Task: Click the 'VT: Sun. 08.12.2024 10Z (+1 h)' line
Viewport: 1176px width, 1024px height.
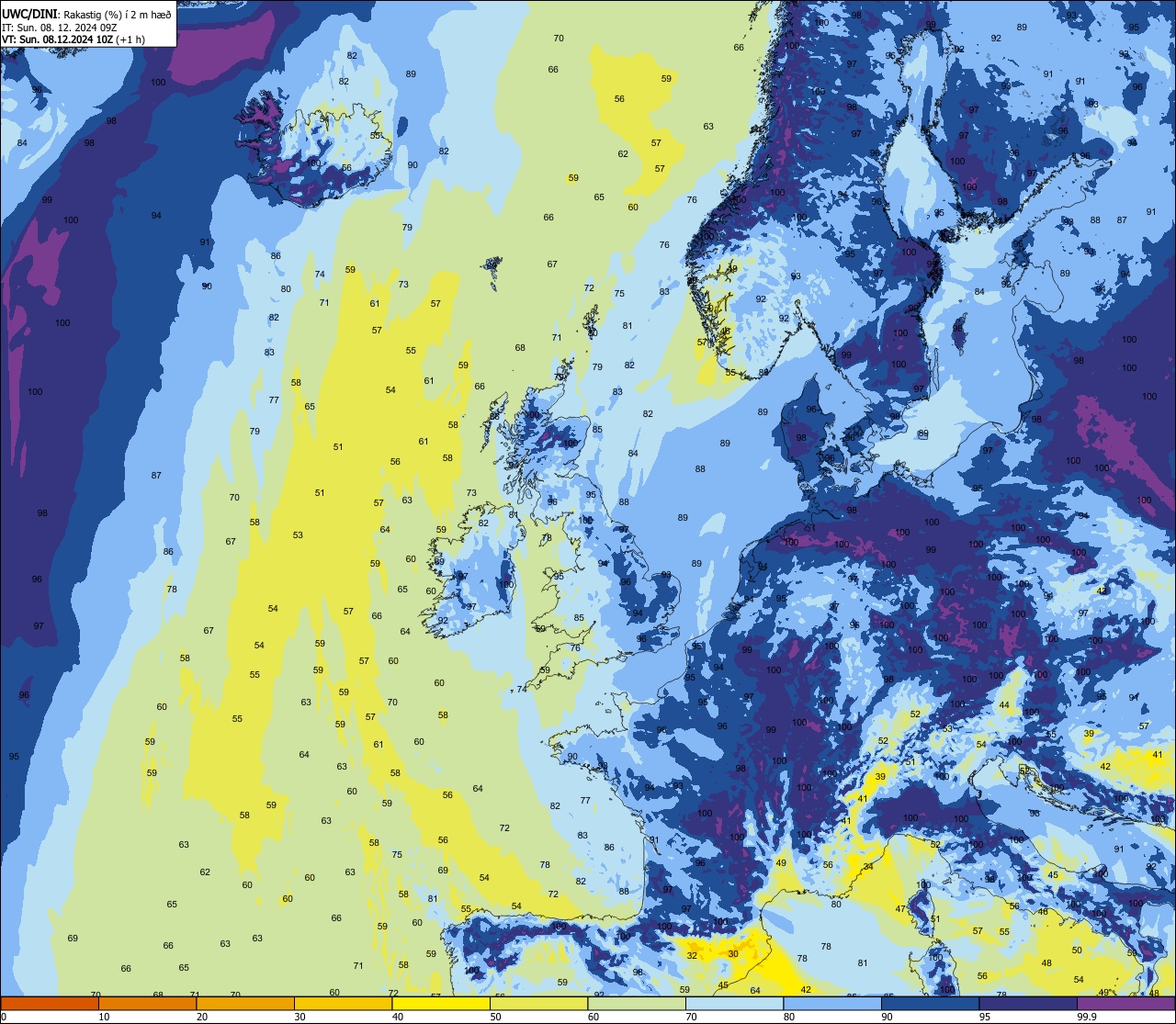Action: [73, 39]
